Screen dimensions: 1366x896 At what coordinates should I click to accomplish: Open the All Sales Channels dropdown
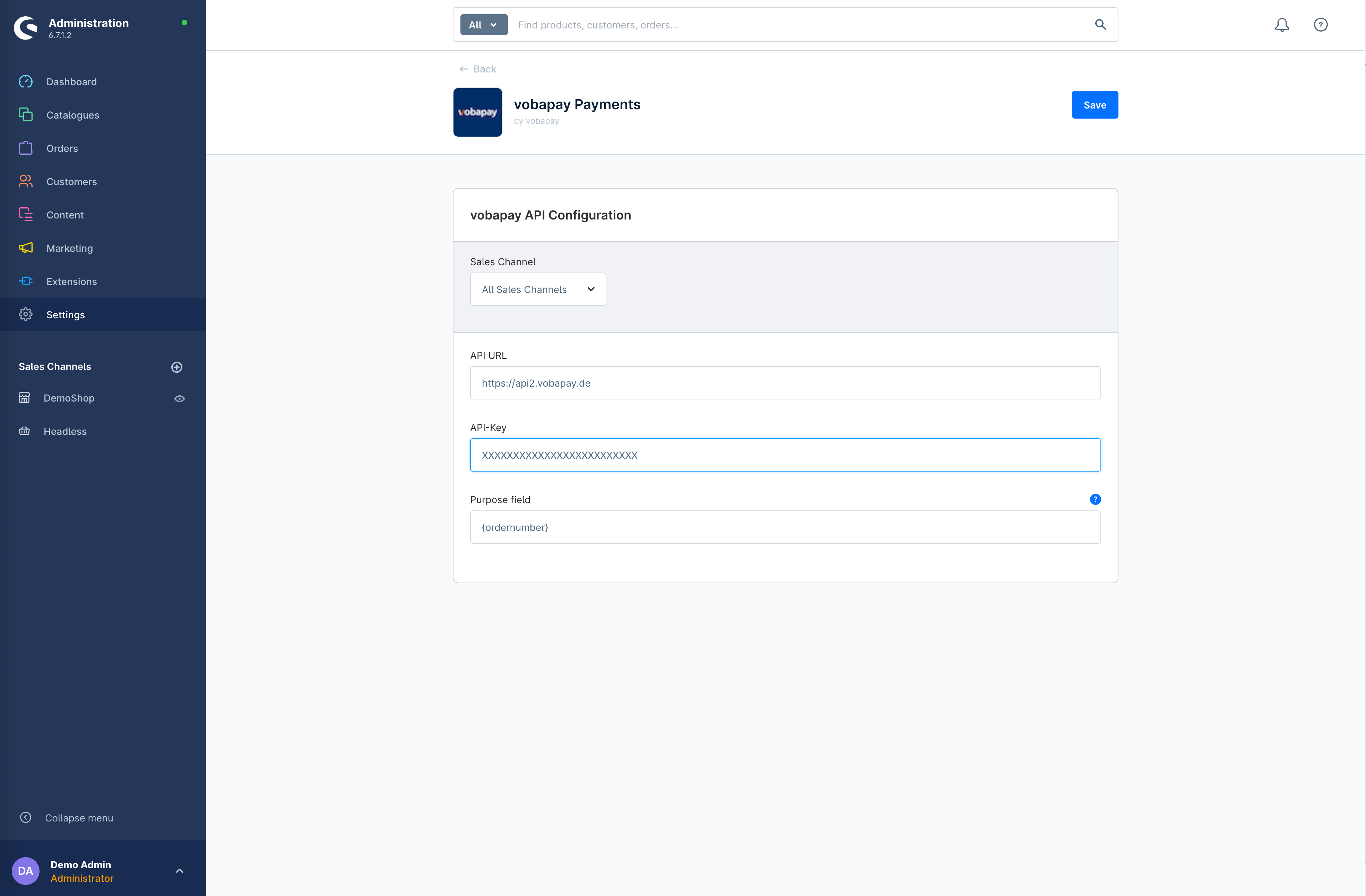click(x=538, y=289)
